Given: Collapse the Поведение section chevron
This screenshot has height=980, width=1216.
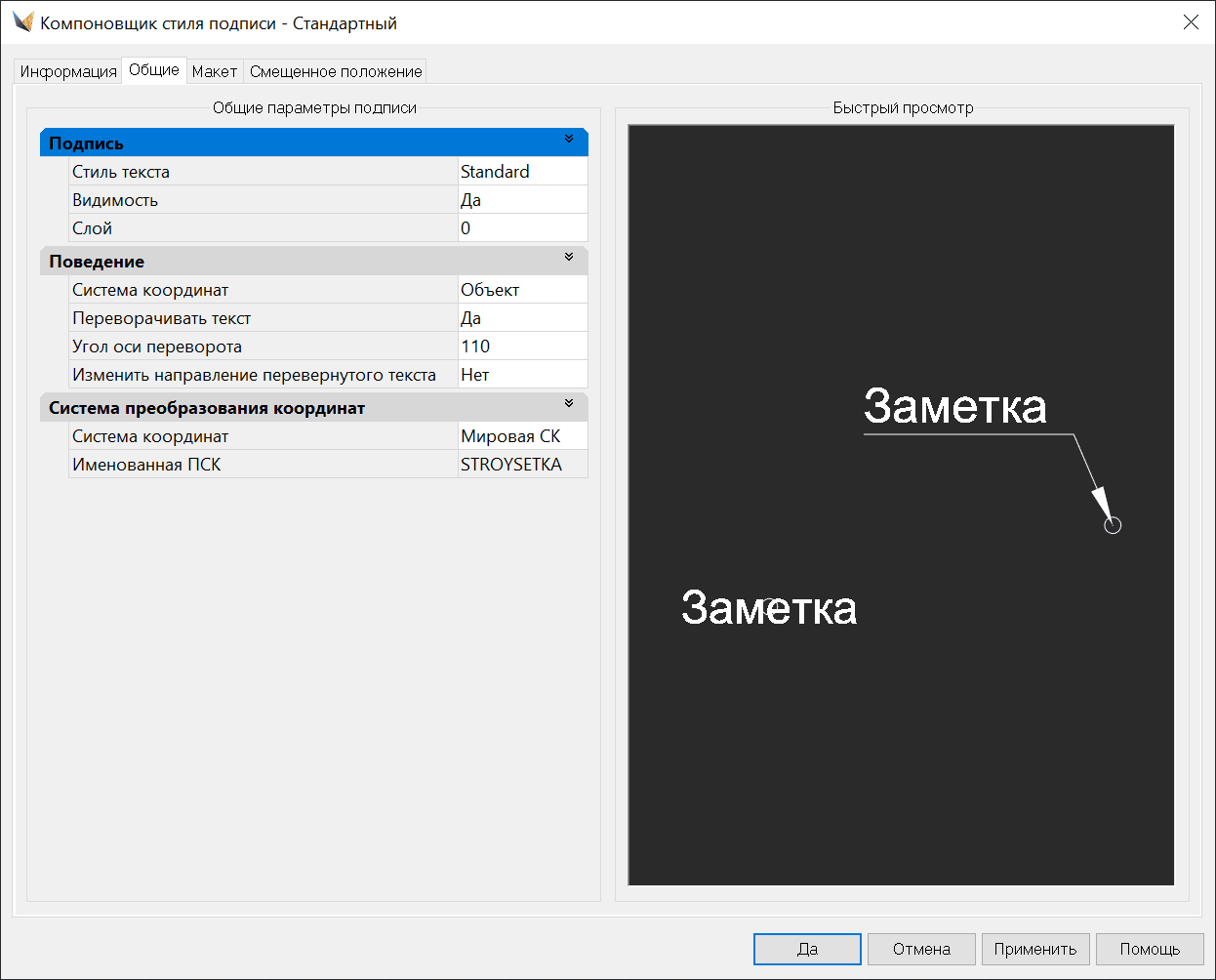Looking at the screenshot, I should click(569, 258).
